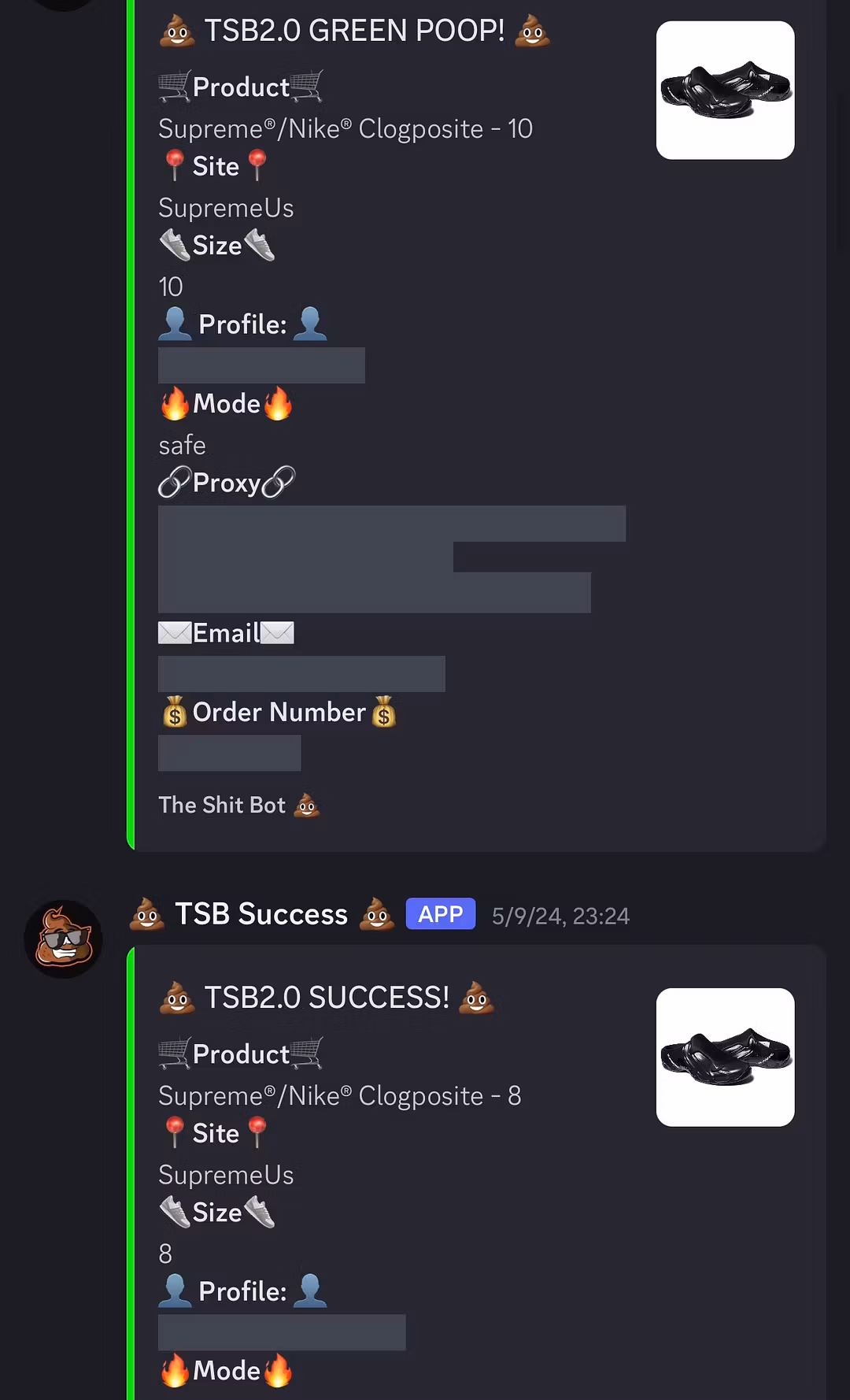
Task: Reveal hidden Profile spoiler in first embed
Action: [x=261, y=365]
